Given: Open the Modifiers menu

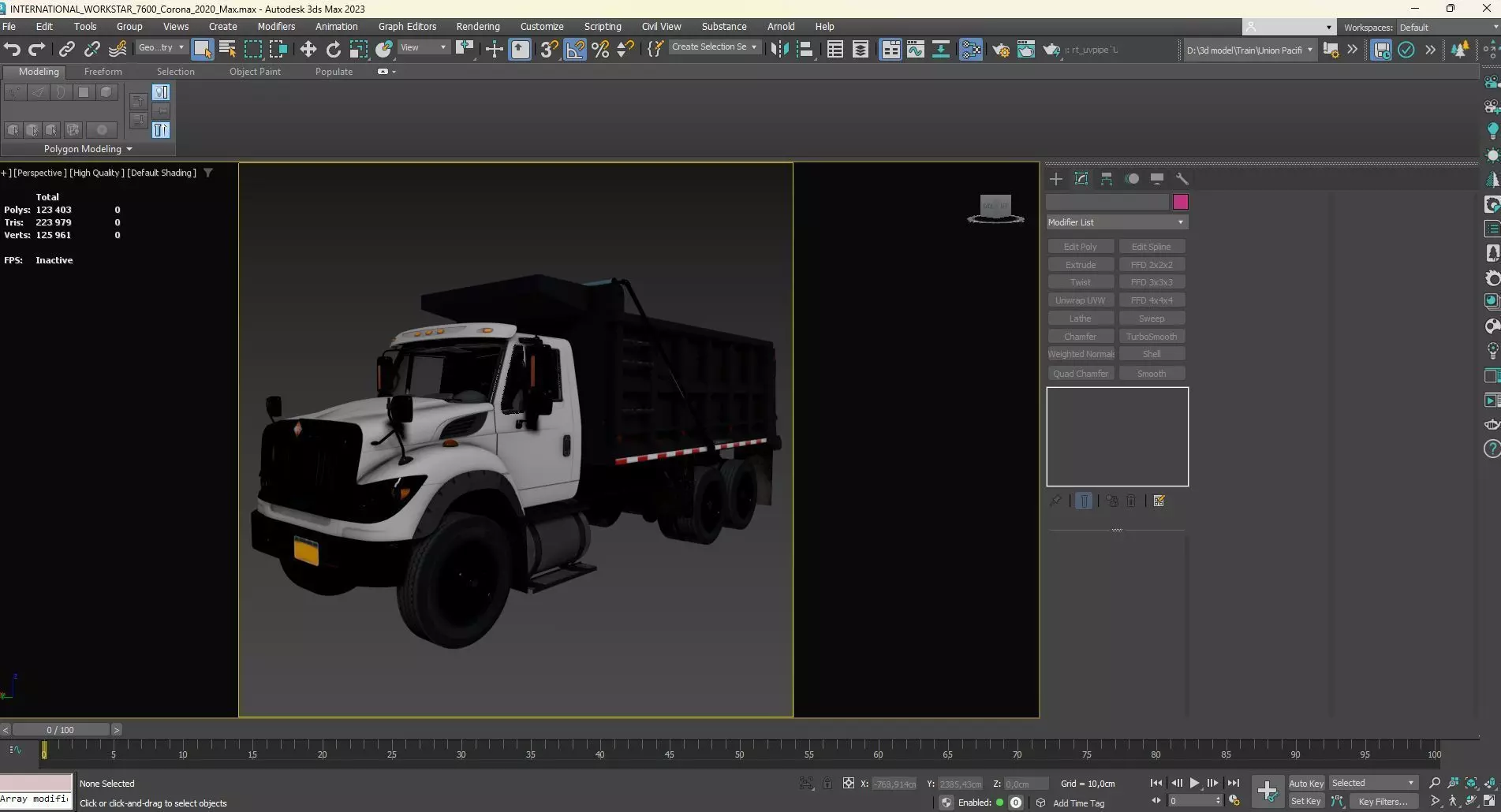Looking at the screenshot, I should pos(276,27).
